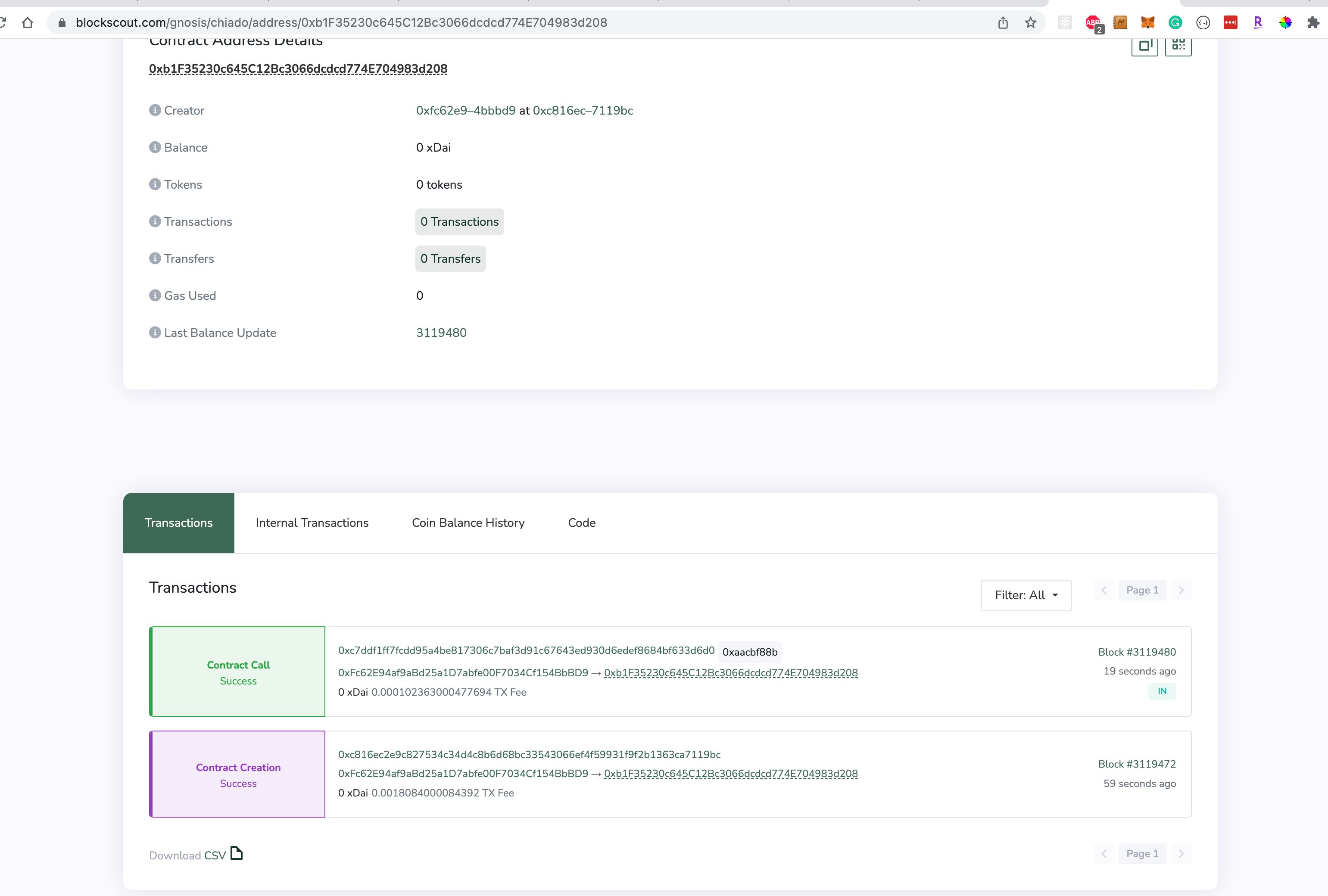Open Block #3119472 link
Viewport: 1328px width, 896px height.
(x=1137, y=764)
